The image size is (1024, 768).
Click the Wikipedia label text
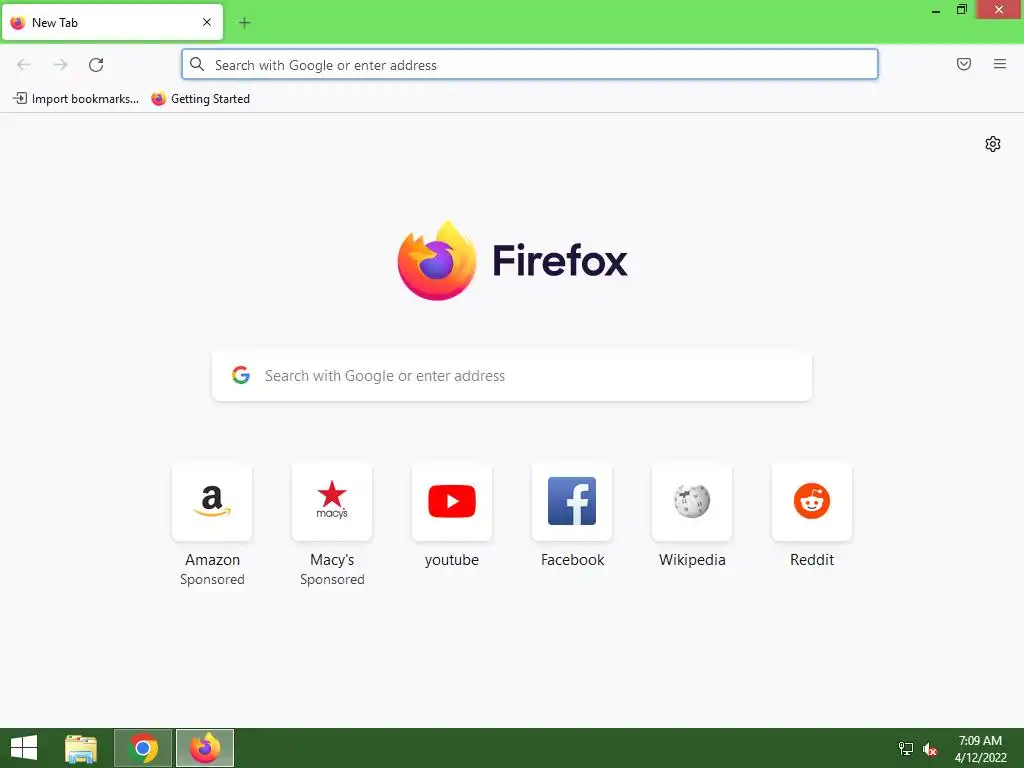tap(692, 560)
